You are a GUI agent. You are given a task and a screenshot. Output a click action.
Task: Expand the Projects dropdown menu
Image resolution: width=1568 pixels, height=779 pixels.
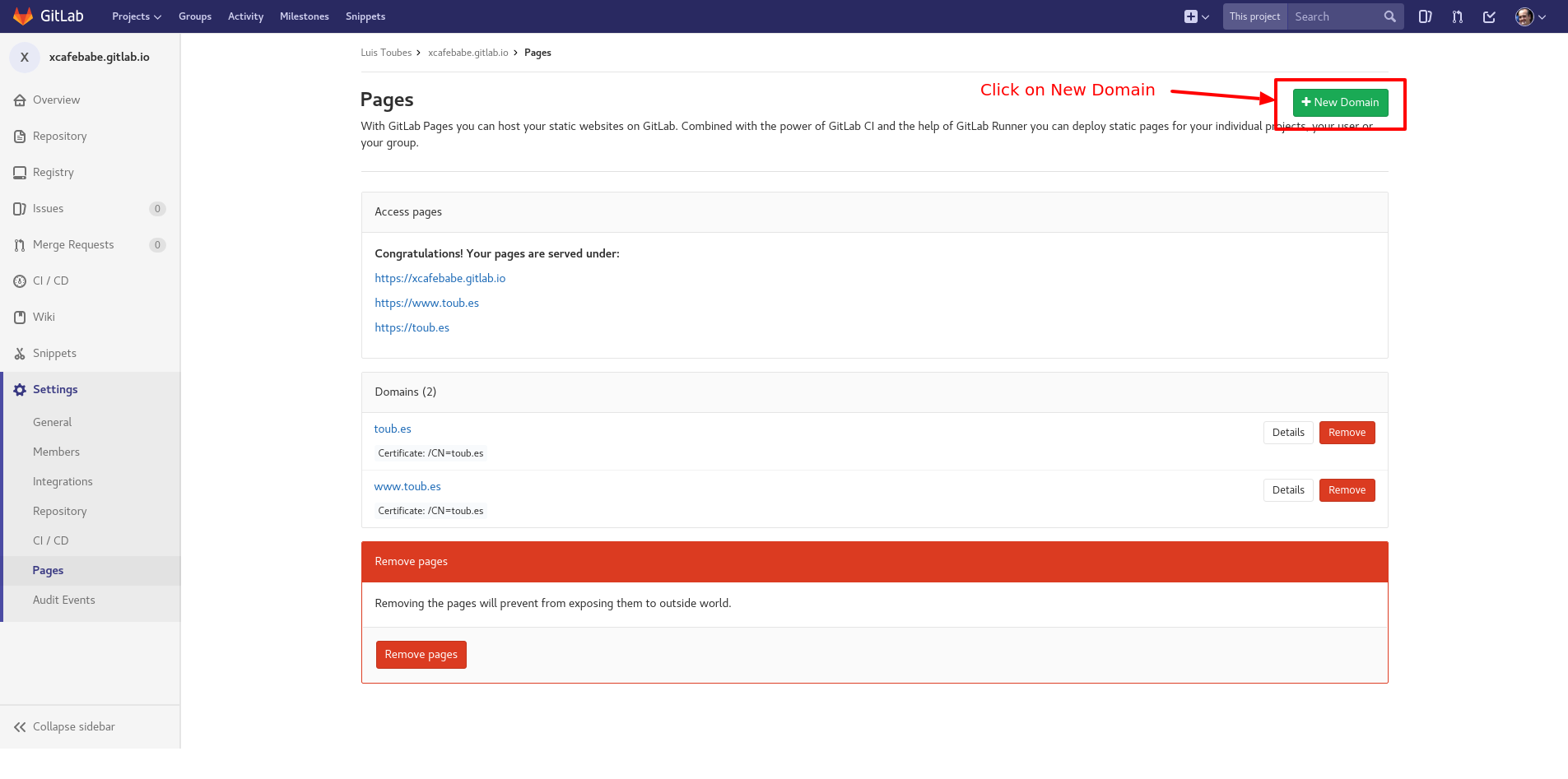pyautogui.click(x=136, y=16)
